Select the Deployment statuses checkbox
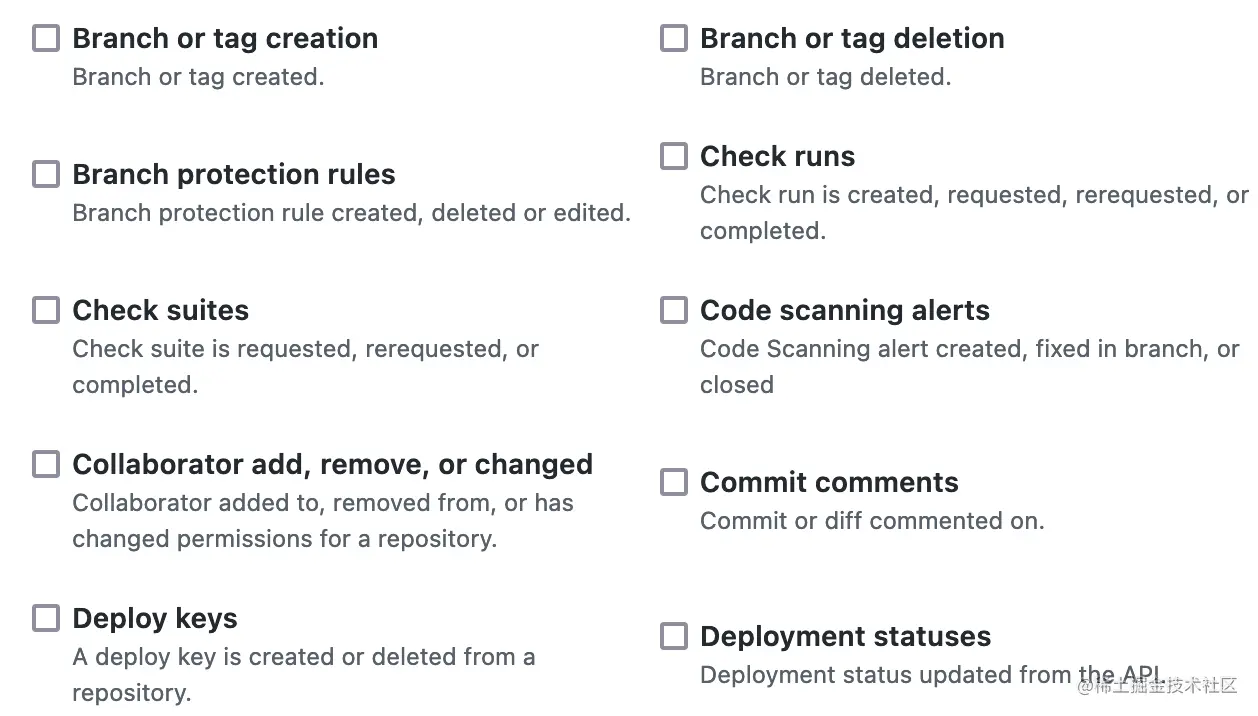This screenshot has width=1258, height=716. click(674, 636)
